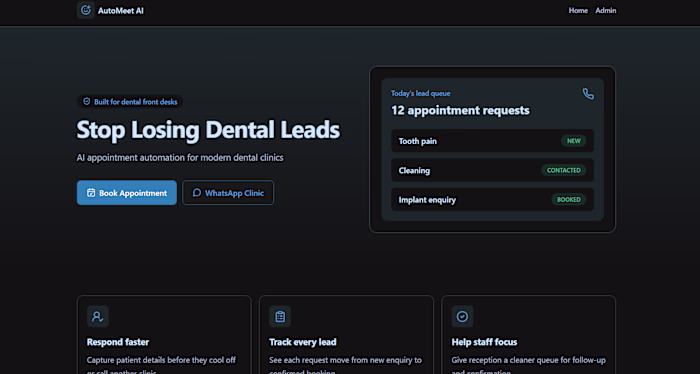Click the WhatsApp Clinic button
Viewport: 700px width, 374px height.
[x=228, y=193]
